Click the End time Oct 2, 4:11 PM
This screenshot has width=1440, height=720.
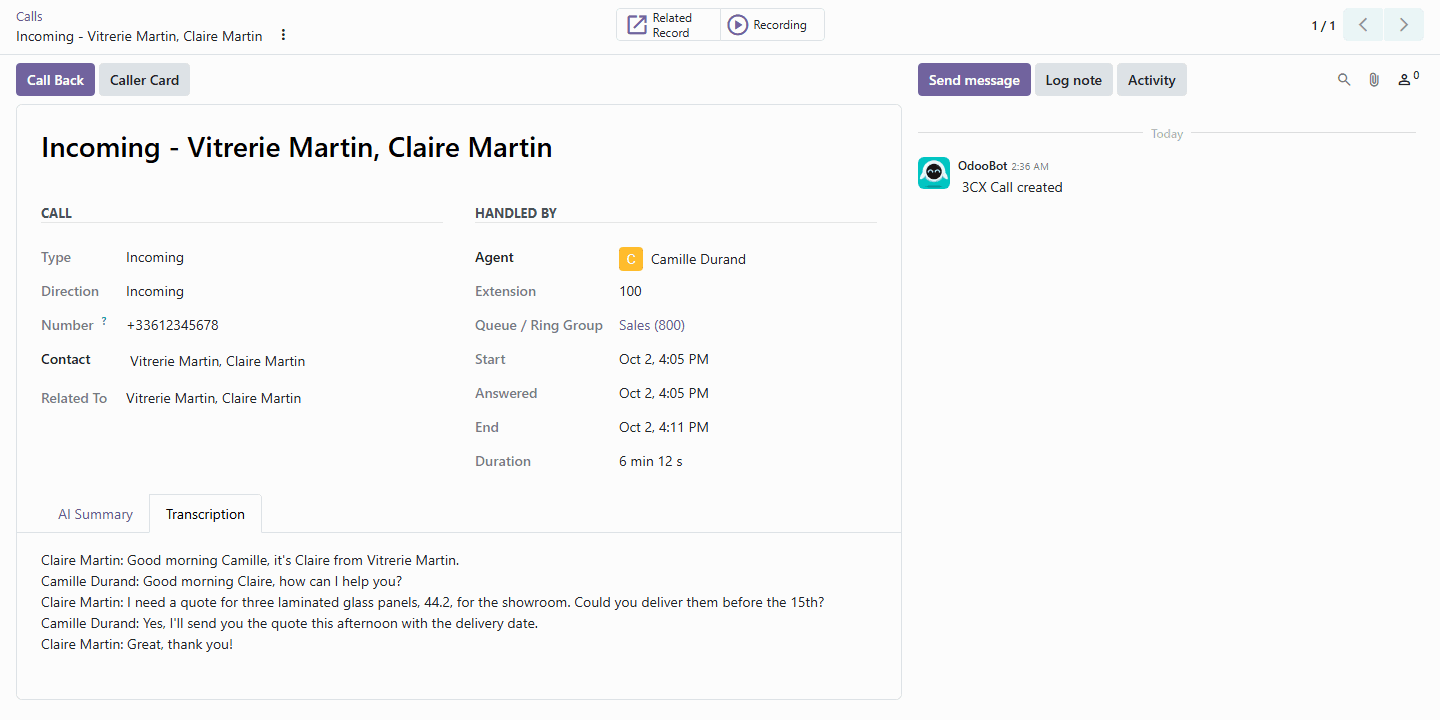[664, 427]
